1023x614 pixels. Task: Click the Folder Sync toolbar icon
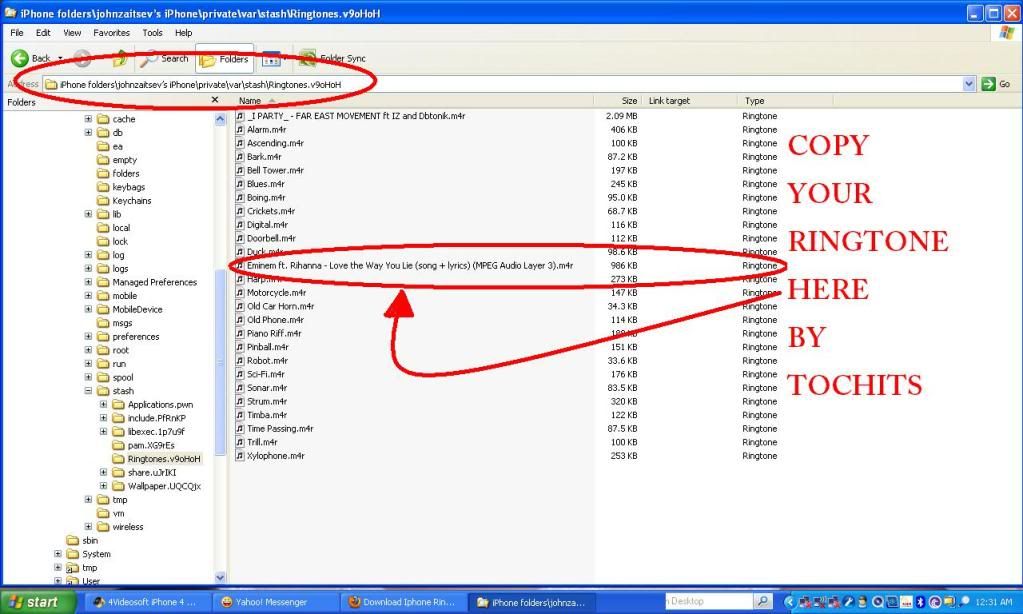(308, 59)
